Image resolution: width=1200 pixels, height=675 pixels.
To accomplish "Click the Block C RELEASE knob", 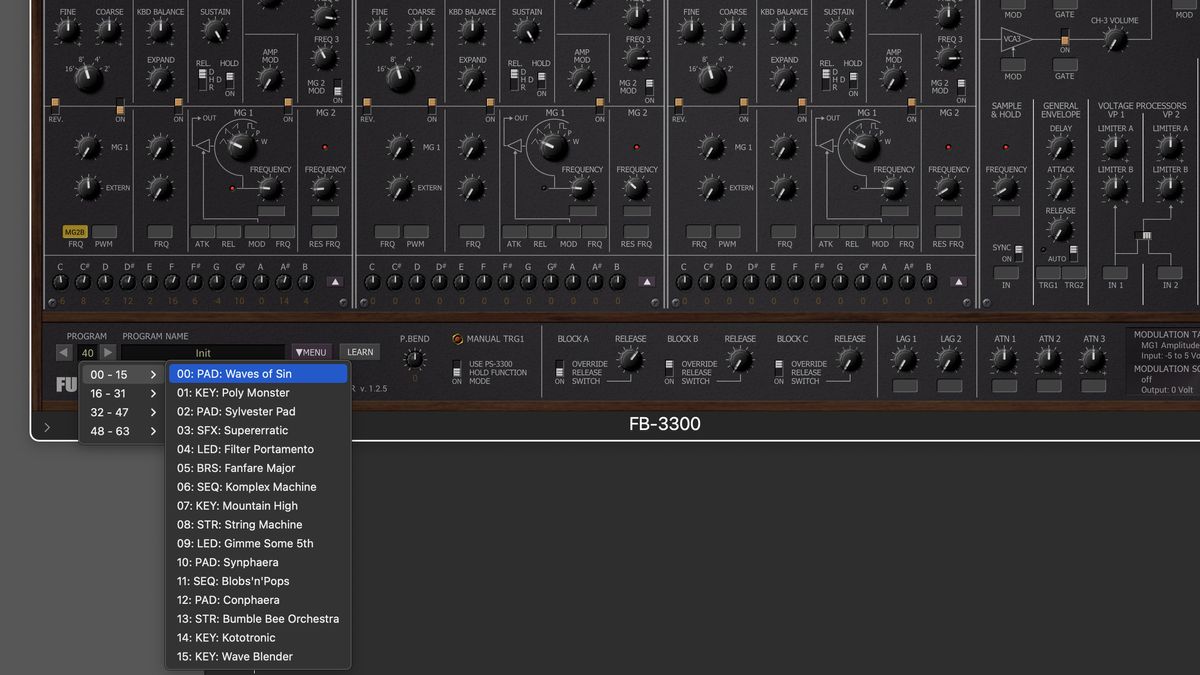I will pos(850,361).
